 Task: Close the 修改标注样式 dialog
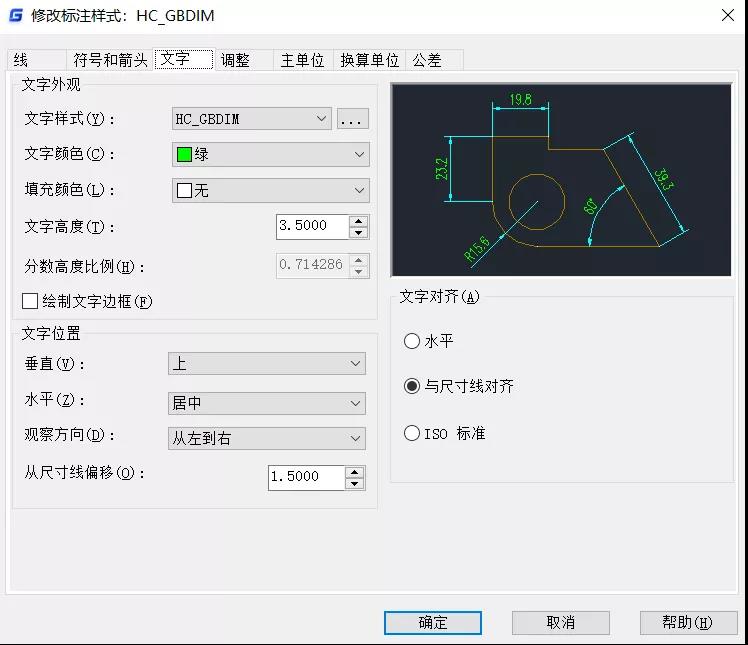[x=728, y=15]
